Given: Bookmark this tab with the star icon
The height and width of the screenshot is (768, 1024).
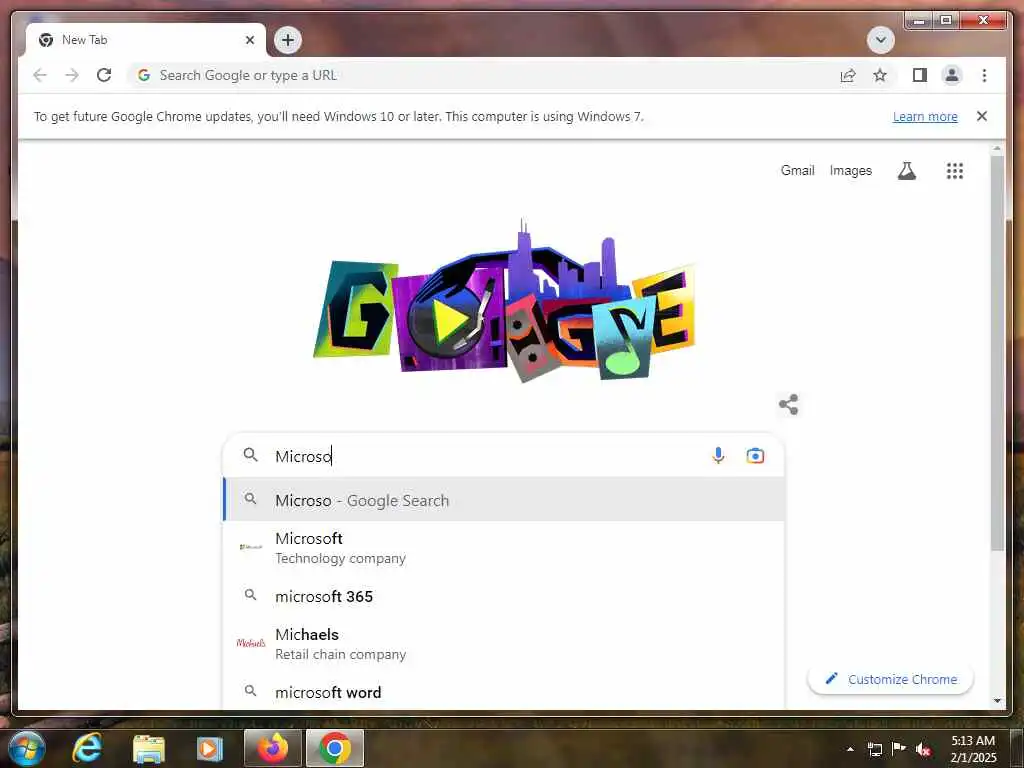Looking at the screenshot, I should (x=880, y=75).
